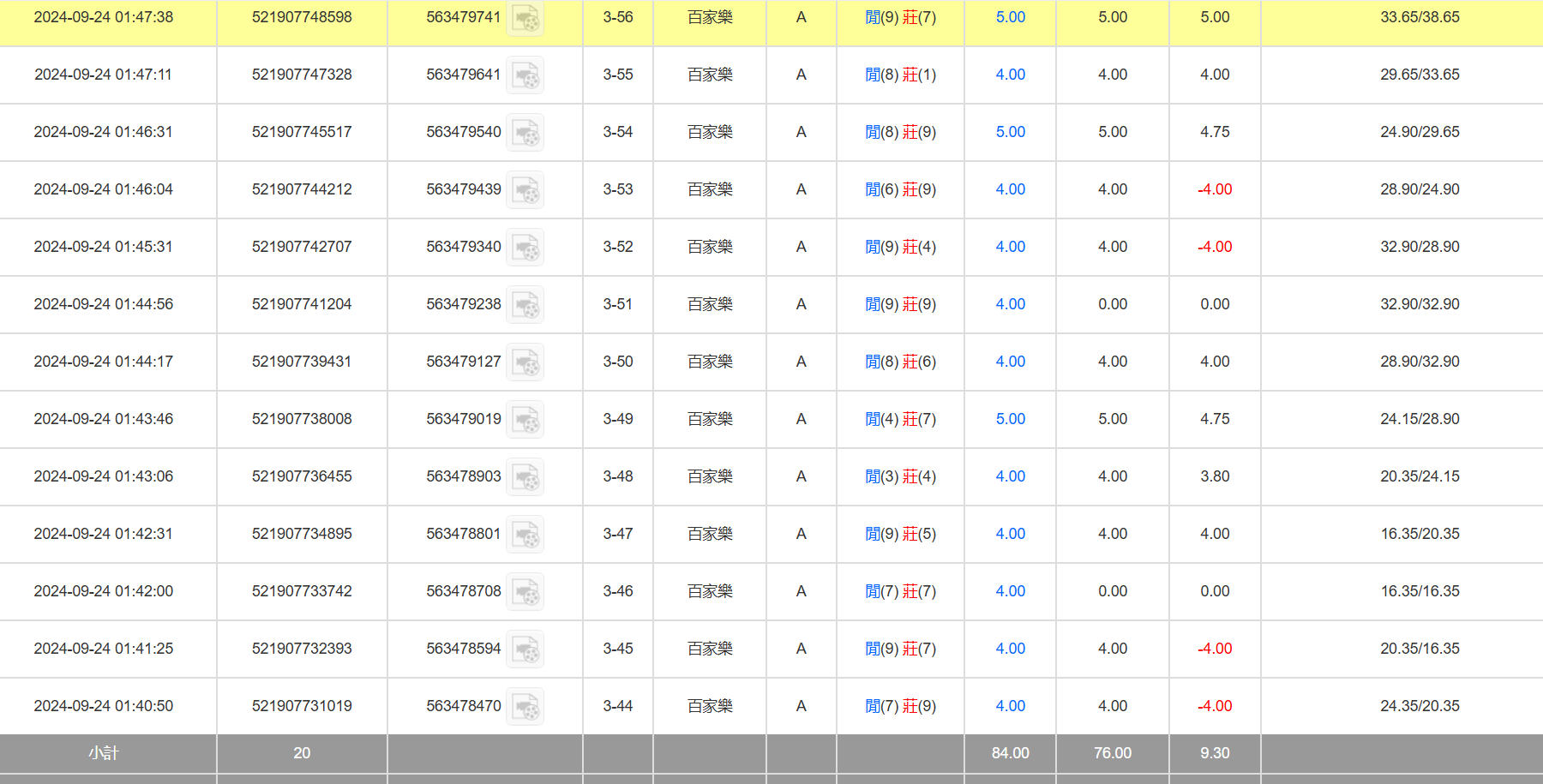This screenshot has width=1543, height=784.
Task: Open replay icon for round 563478903
Action: [525, 477]
